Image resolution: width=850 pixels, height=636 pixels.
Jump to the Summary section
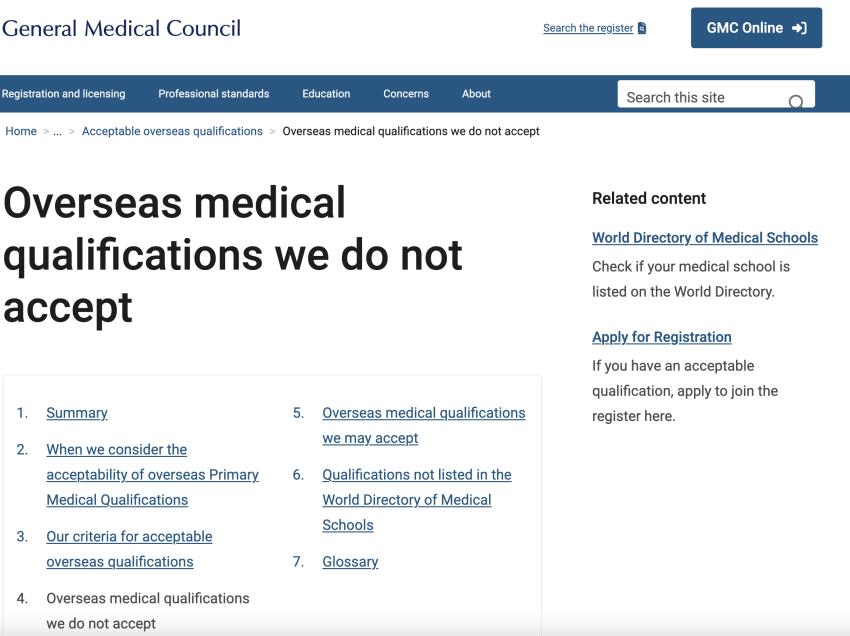click(x=77, y=413)
